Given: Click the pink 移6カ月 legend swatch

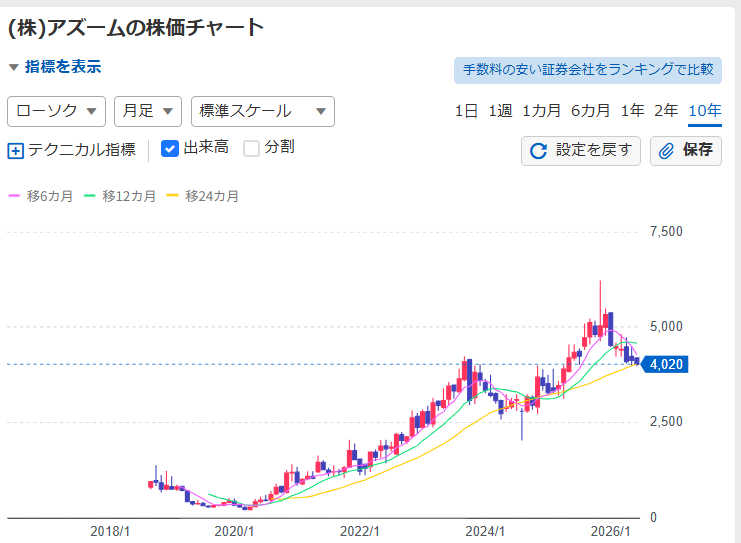Looking at the screenshot, I should (14, 196).
